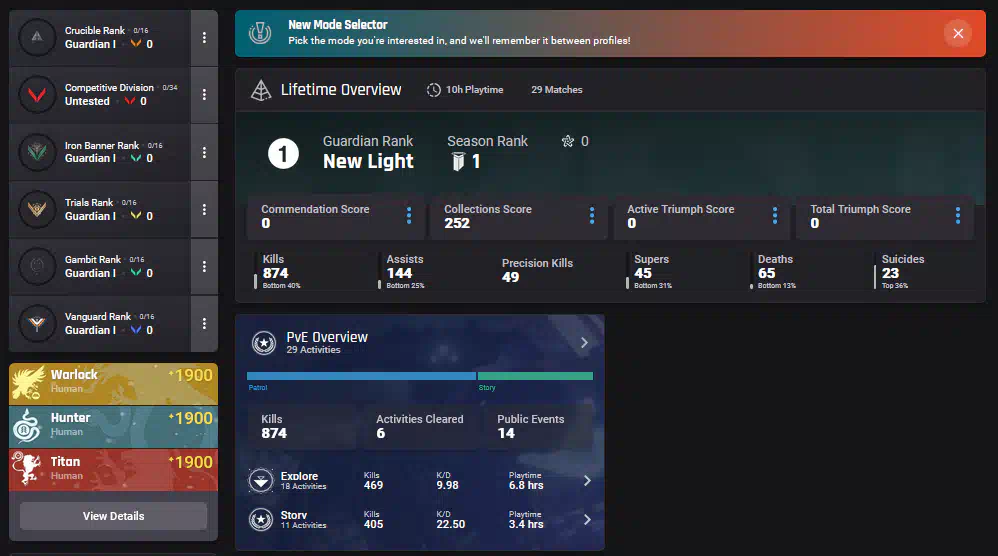The width and height of the screenshot is (998, 556).
Task: Click the Trials Rank emblem icon
Action: pyautogui.click(x=37, y=209)
